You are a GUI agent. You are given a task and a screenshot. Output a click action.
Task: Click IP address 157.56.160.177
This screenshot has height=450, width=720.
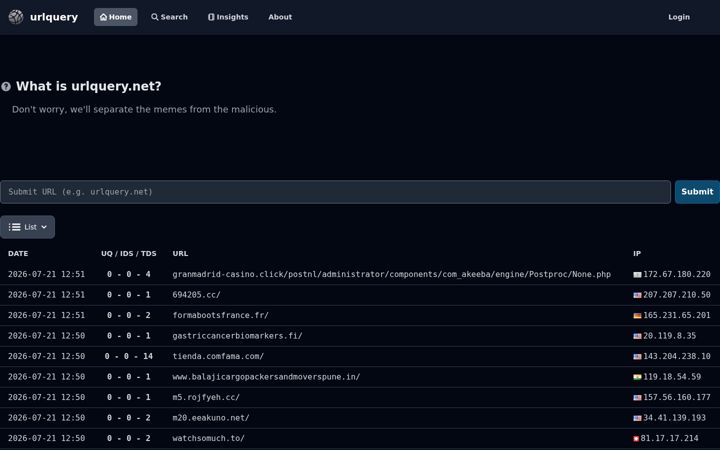click(677, 397)
